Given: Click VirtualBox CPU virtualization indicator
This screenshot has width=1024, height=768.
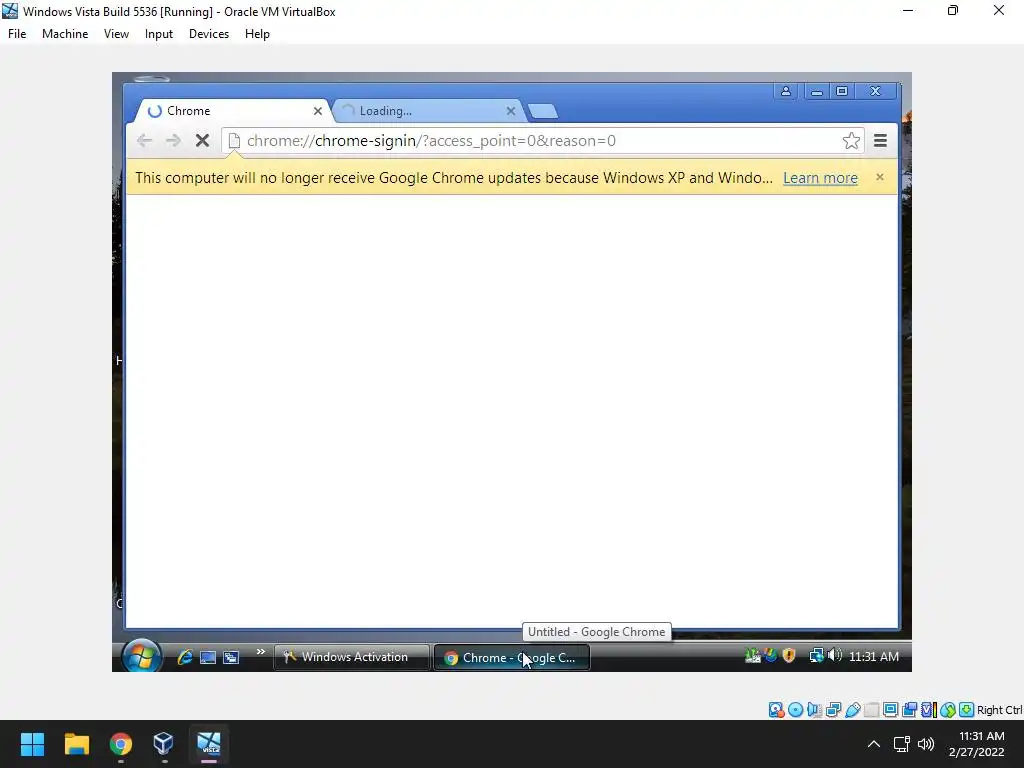Looking at the screenshot, I should (x=928, y=710).
